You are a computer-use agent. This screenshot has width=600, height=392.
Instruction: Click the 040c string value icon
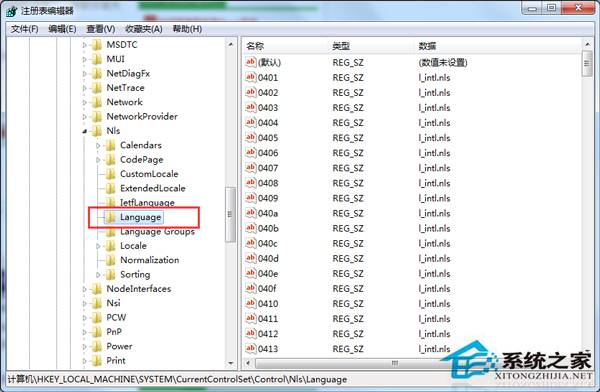click(251, 243)
